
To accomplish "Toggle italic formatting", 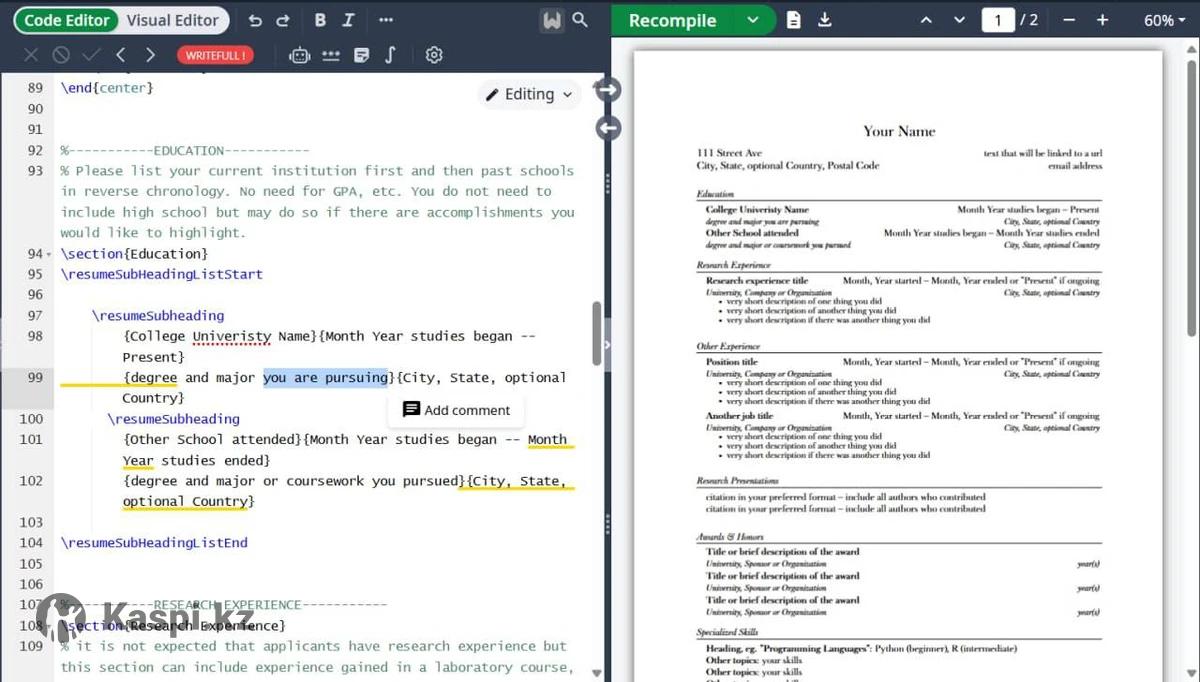I will click(x=348, y=20).
